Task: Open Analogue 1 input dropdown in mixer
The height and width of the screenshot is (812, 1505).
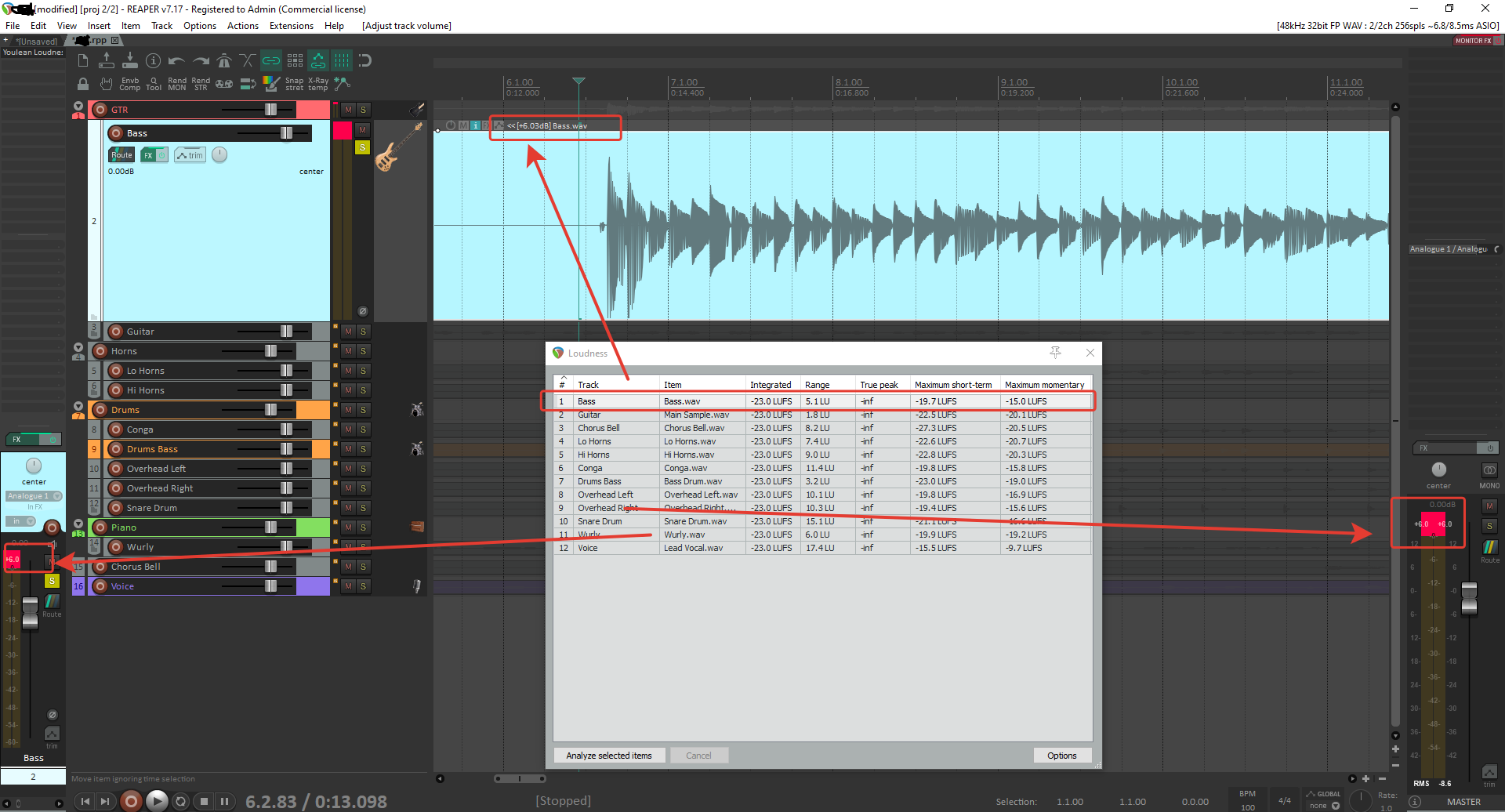Action: [x=34, y=496]
